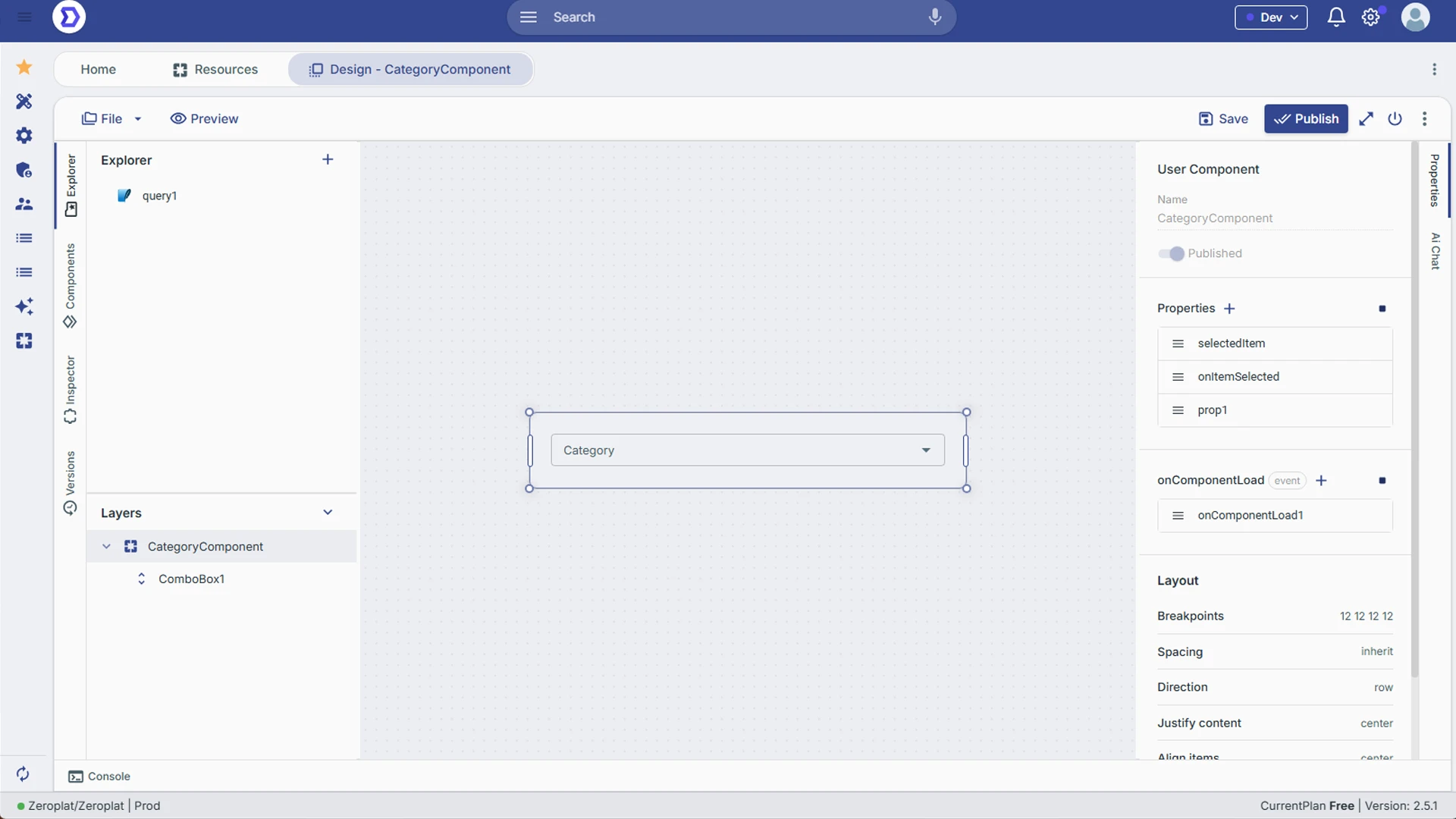This screenshot has height=819, width=1456.
Task: Select the ComboBox1 layer
Action: pos(191,579)
